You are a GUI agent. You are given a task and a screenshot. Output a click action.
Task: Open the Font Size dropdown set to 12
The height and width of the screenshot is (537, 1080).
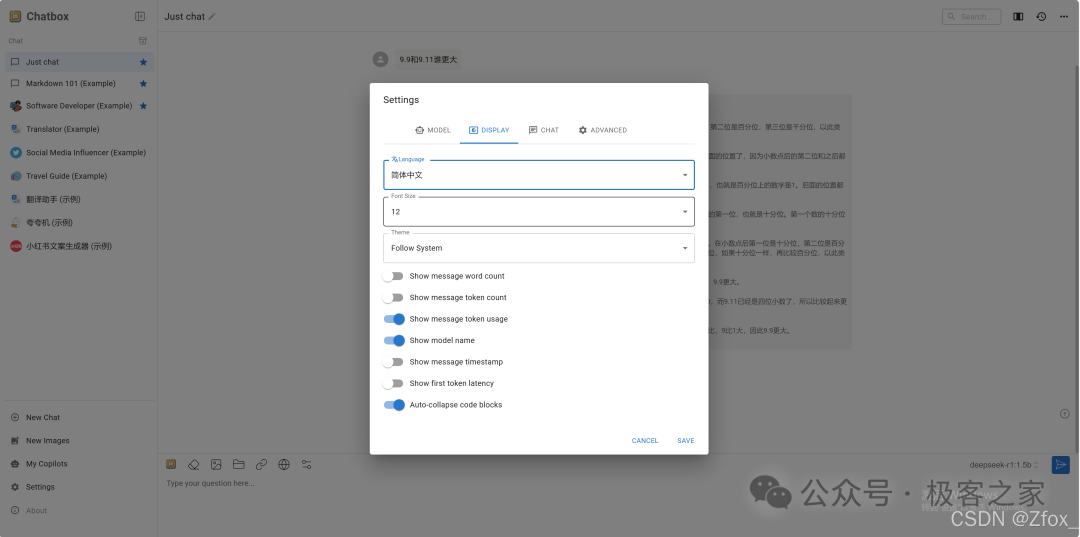coord(539,211)
